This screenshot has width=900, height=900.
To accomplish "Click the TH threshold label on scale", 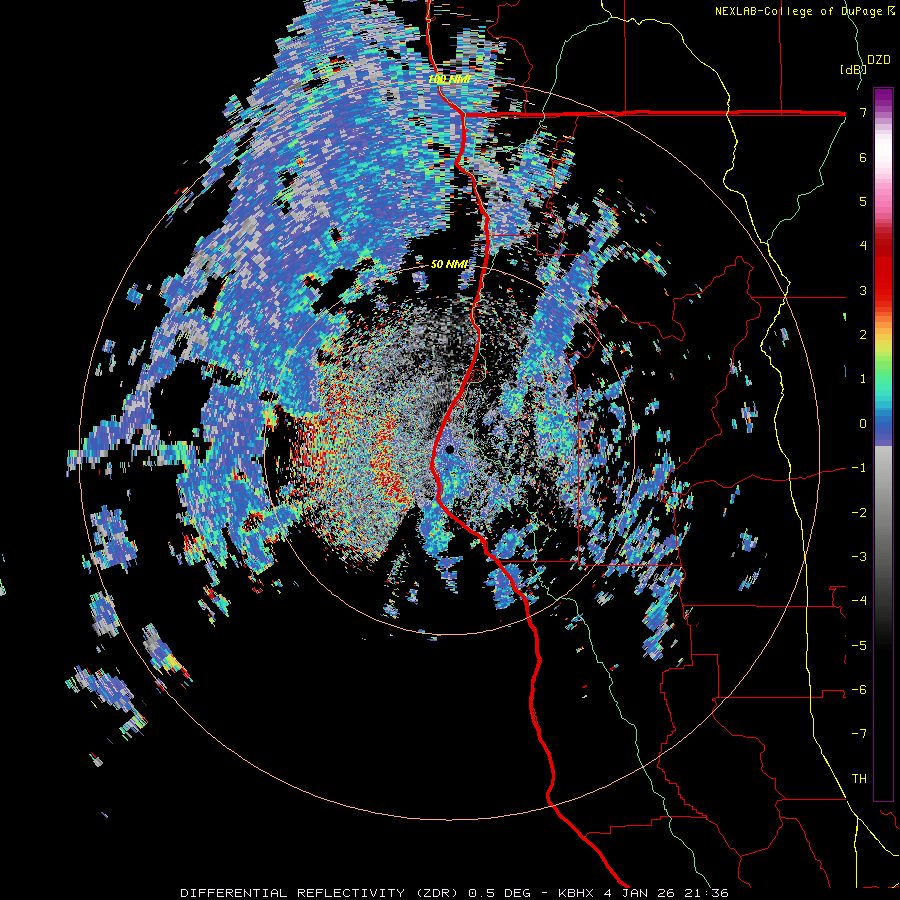I will coord(859,779).
